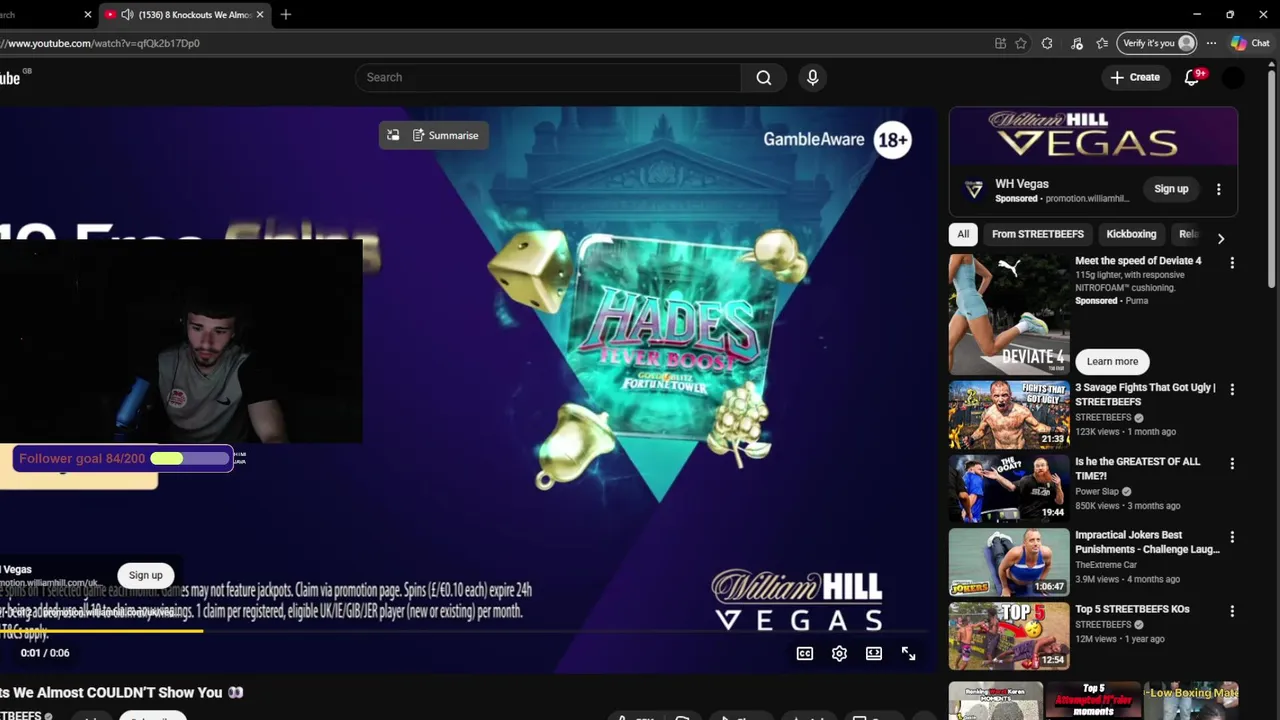Click picture-in-picture icon beside Summarise
This screenshot has width=1280, height=720.
pyautogui.click(x=393, y=135)
